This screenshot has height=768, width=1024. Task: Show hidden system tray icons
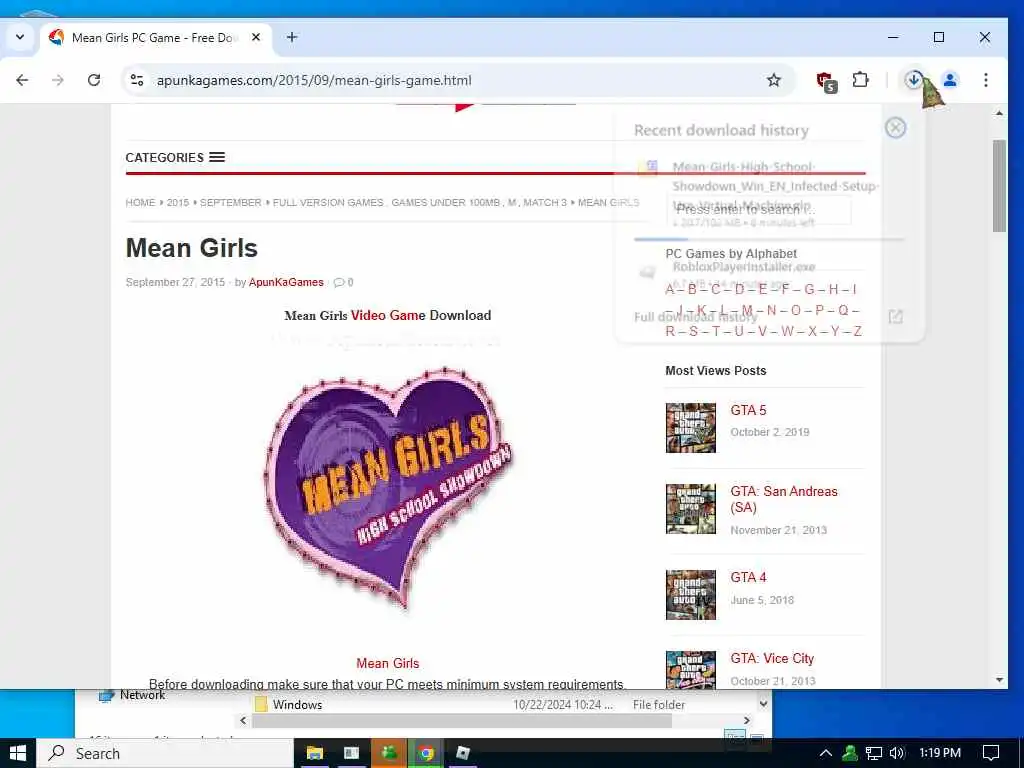pyautogui.click(x=825, y=753)
